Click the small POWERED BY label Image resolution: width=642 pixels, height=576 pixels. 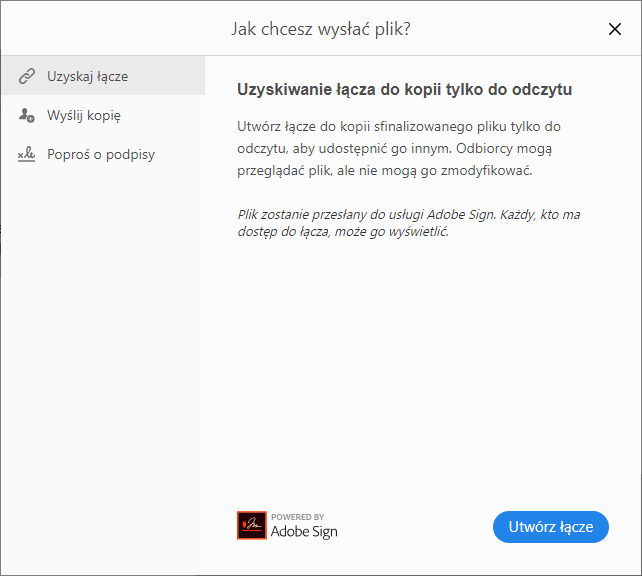tap(297, 517)
